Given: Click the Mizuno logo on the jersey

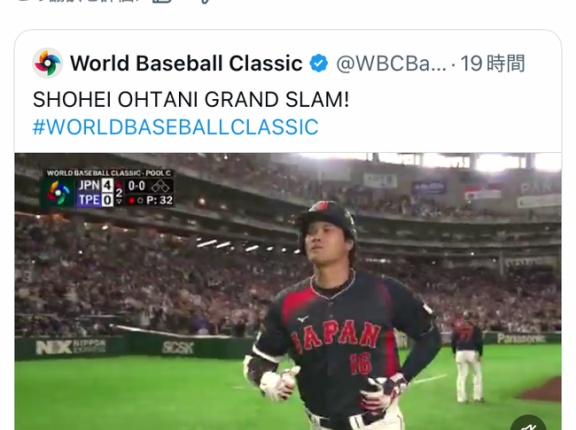Looking at the screenshot, I should (x=303, y=319).
